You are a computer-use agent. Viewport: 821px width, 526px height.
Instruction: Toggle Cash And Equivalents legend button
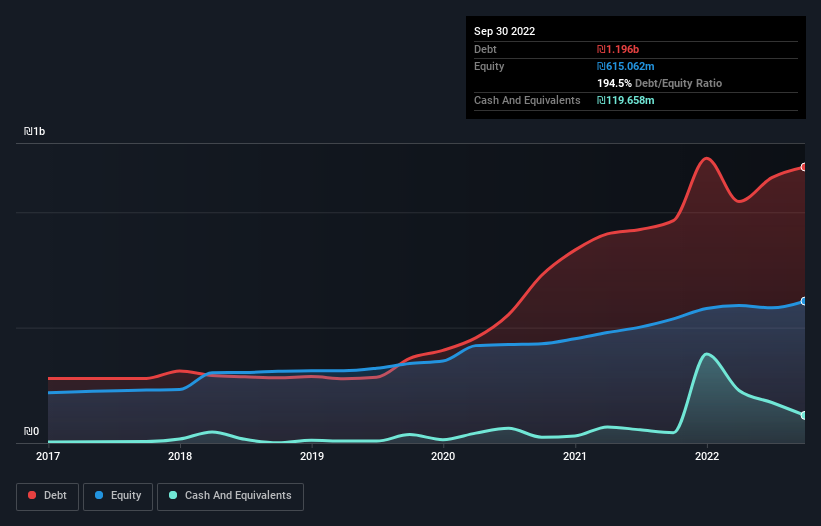click(230, 496)
